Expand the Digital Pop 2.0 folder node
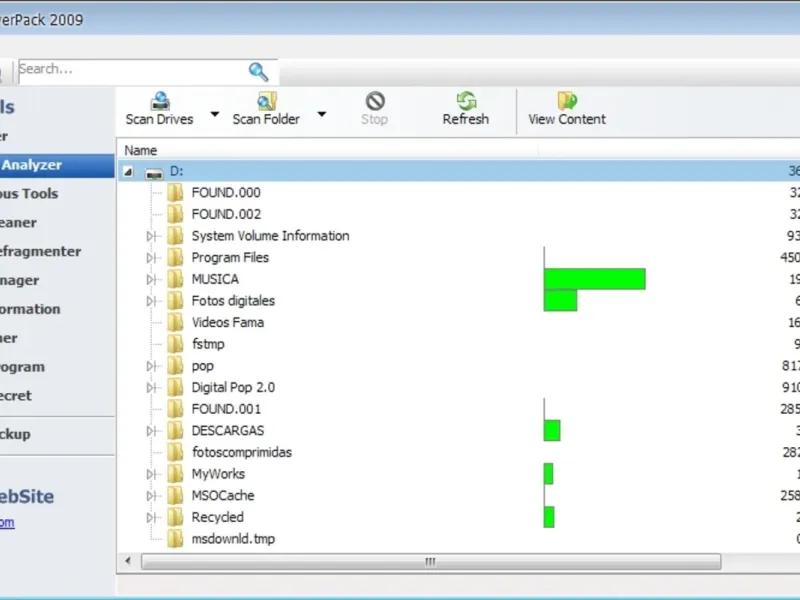 151,388
